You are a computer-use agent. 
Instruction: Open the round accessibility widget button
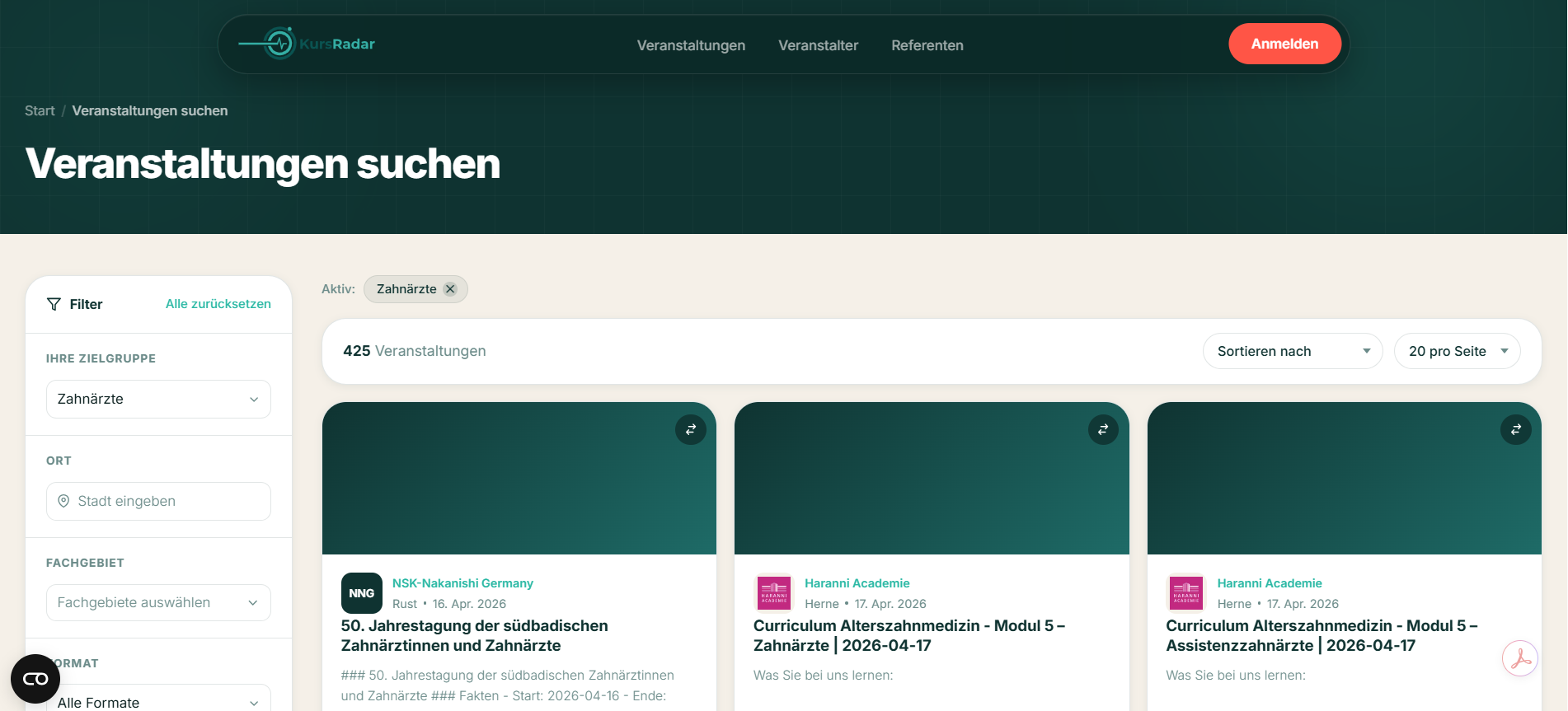[x=35, y=679]
